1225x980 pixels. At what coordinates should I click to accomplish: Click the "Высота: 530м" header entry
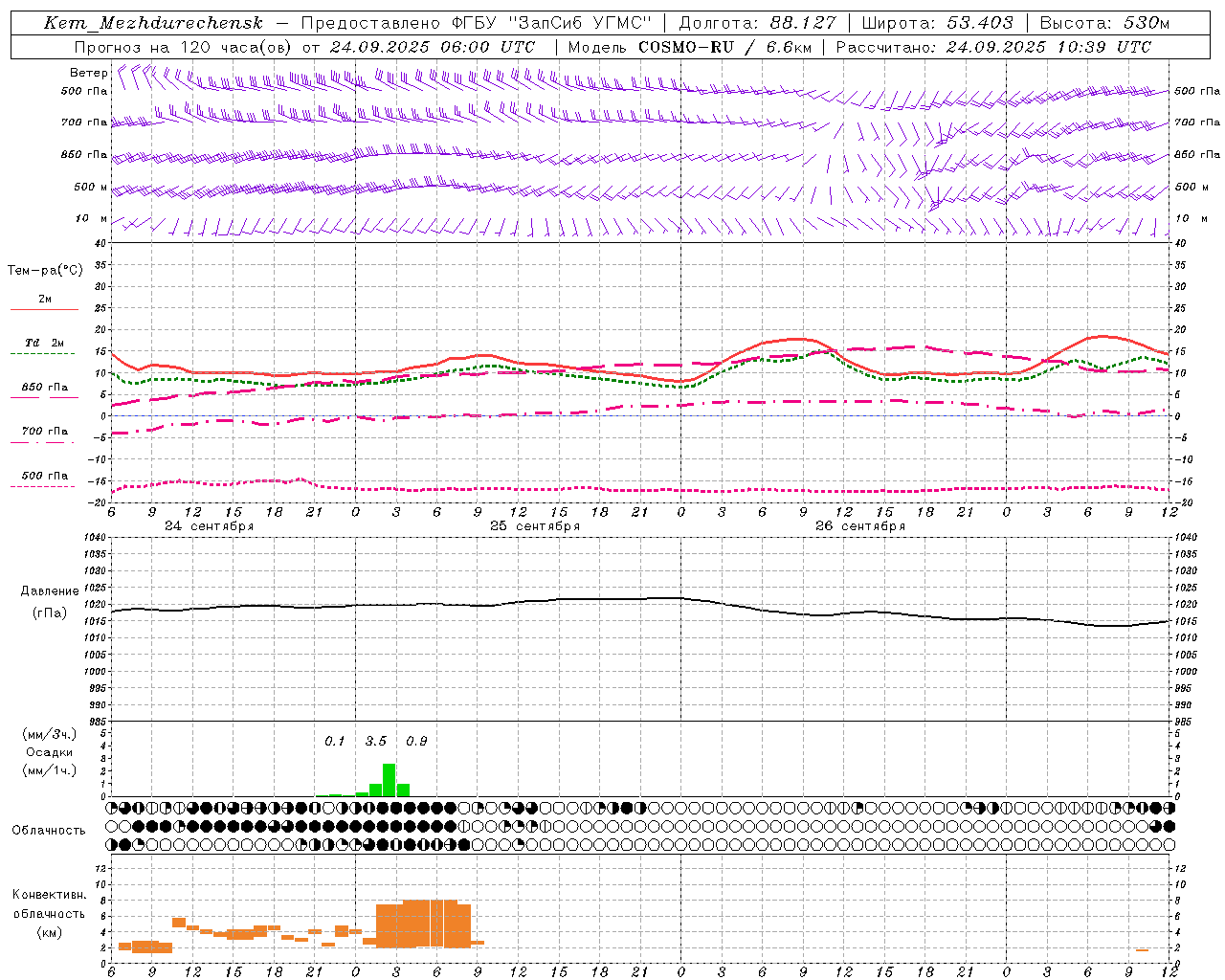[x=1104, y=24]
